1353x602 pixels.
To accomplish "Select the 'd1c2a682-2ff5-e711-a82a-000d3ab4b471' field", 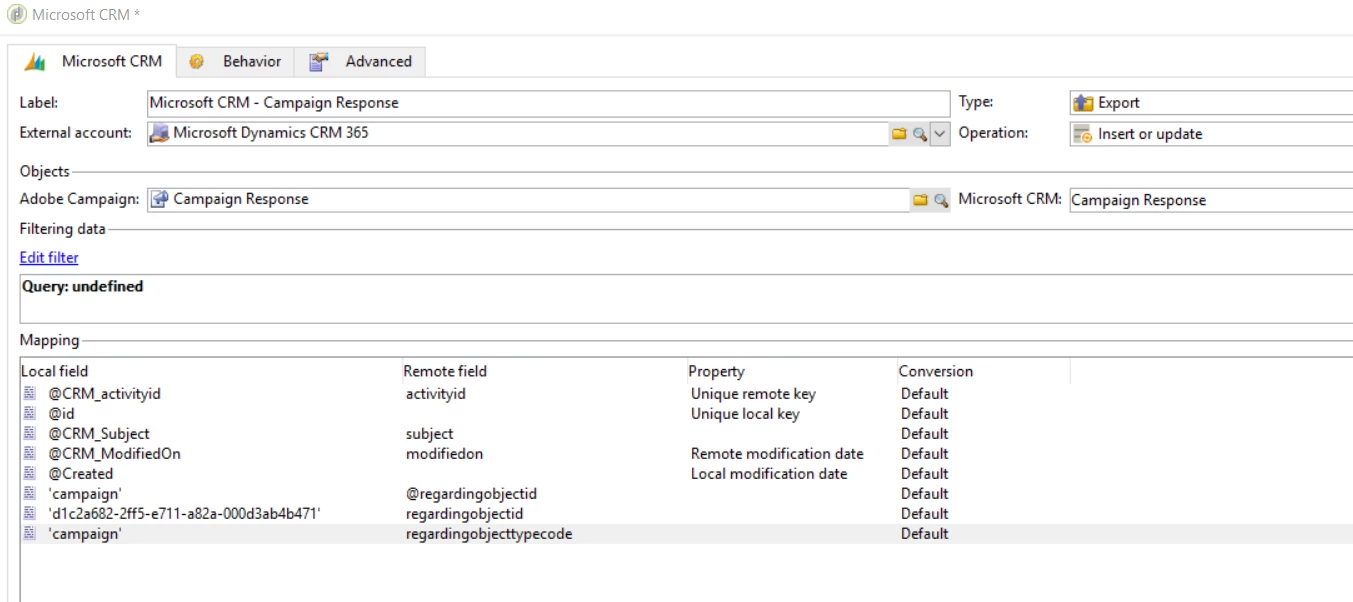I will pyautogui.click(x=184, y=514).
